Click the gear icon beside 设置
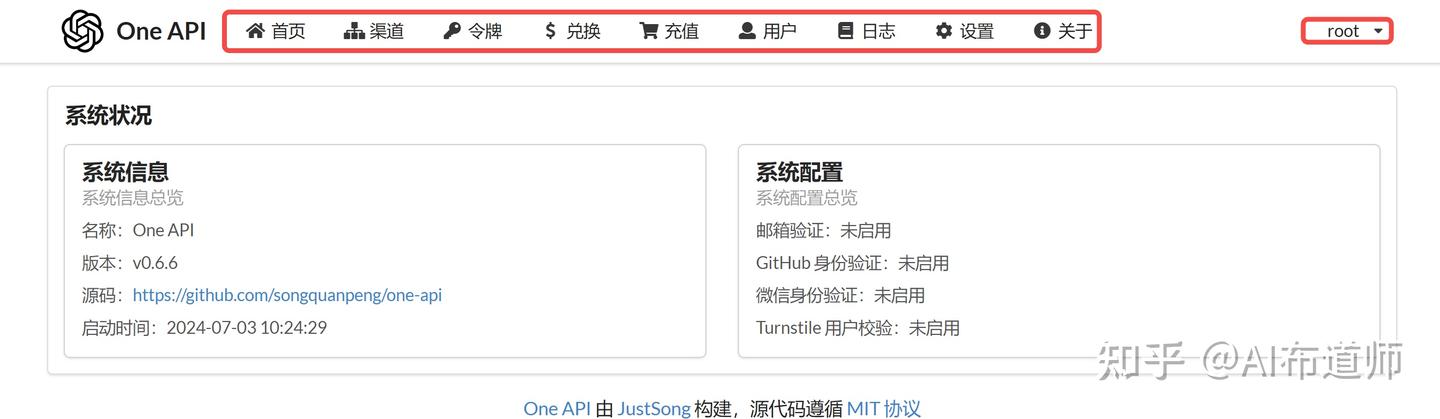 (944, 31)
